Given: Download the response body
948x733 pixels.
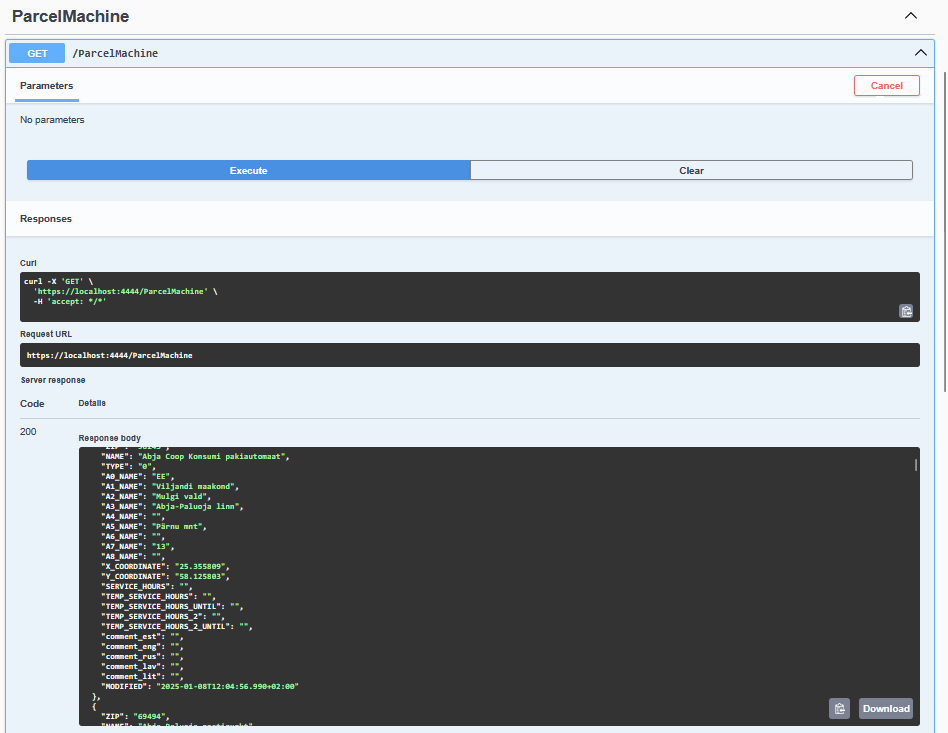Looking at the screenshot, I should 886,708.
